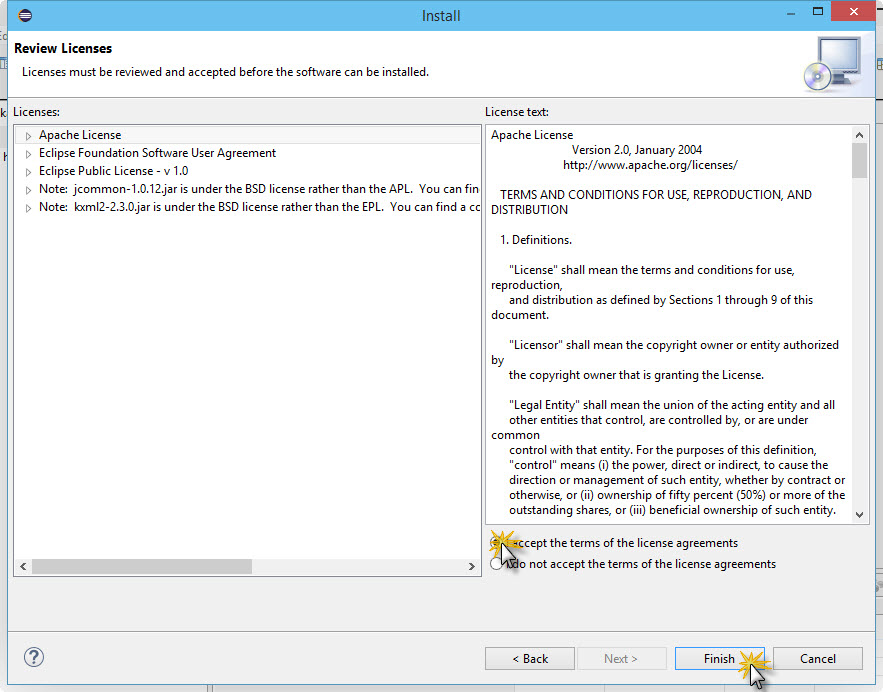Screen dimensions: 883x692
Task: Click the horizontal scrollbar thumb in the licenses list
Action: click(x=142, y=566)
